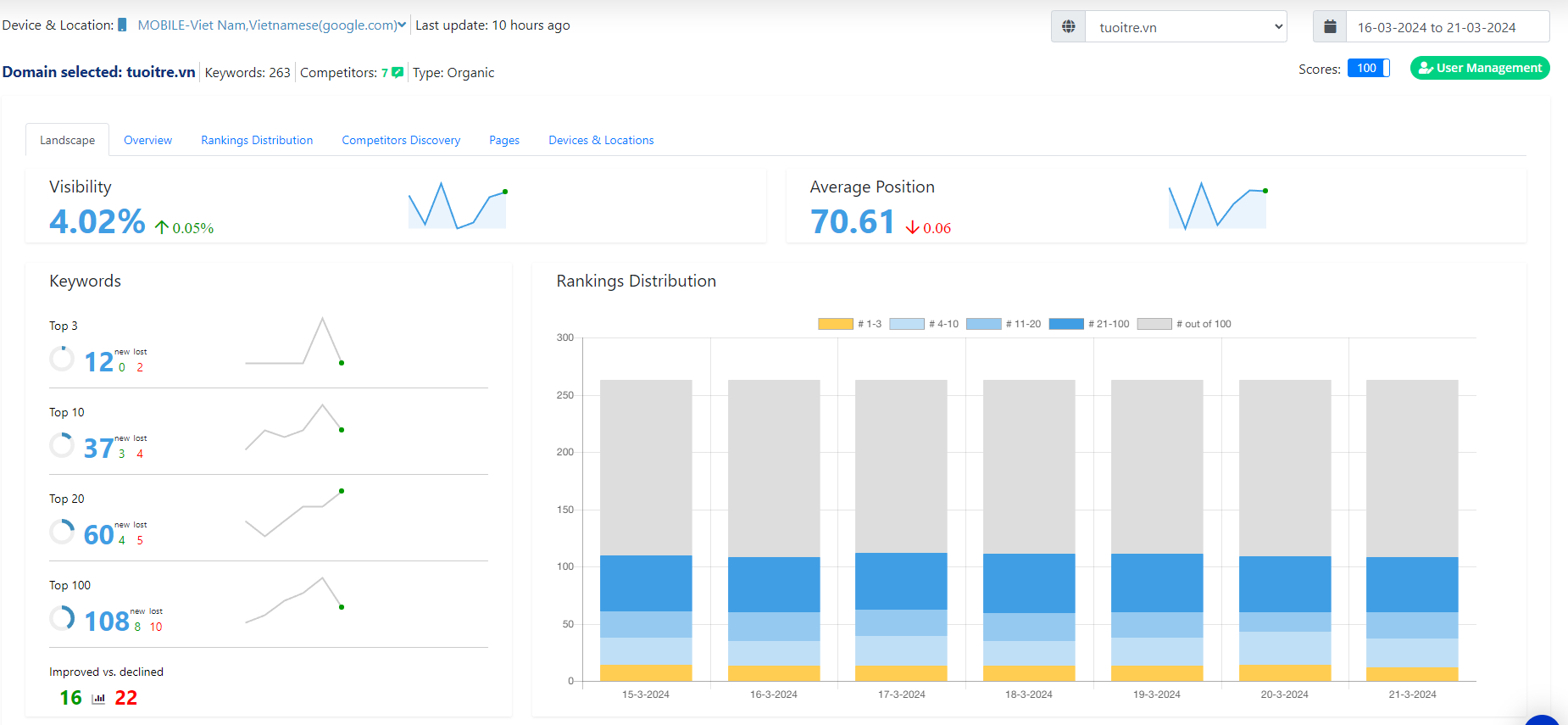Click the 17-3-2024 bar in chart

[x=901, y=531]
